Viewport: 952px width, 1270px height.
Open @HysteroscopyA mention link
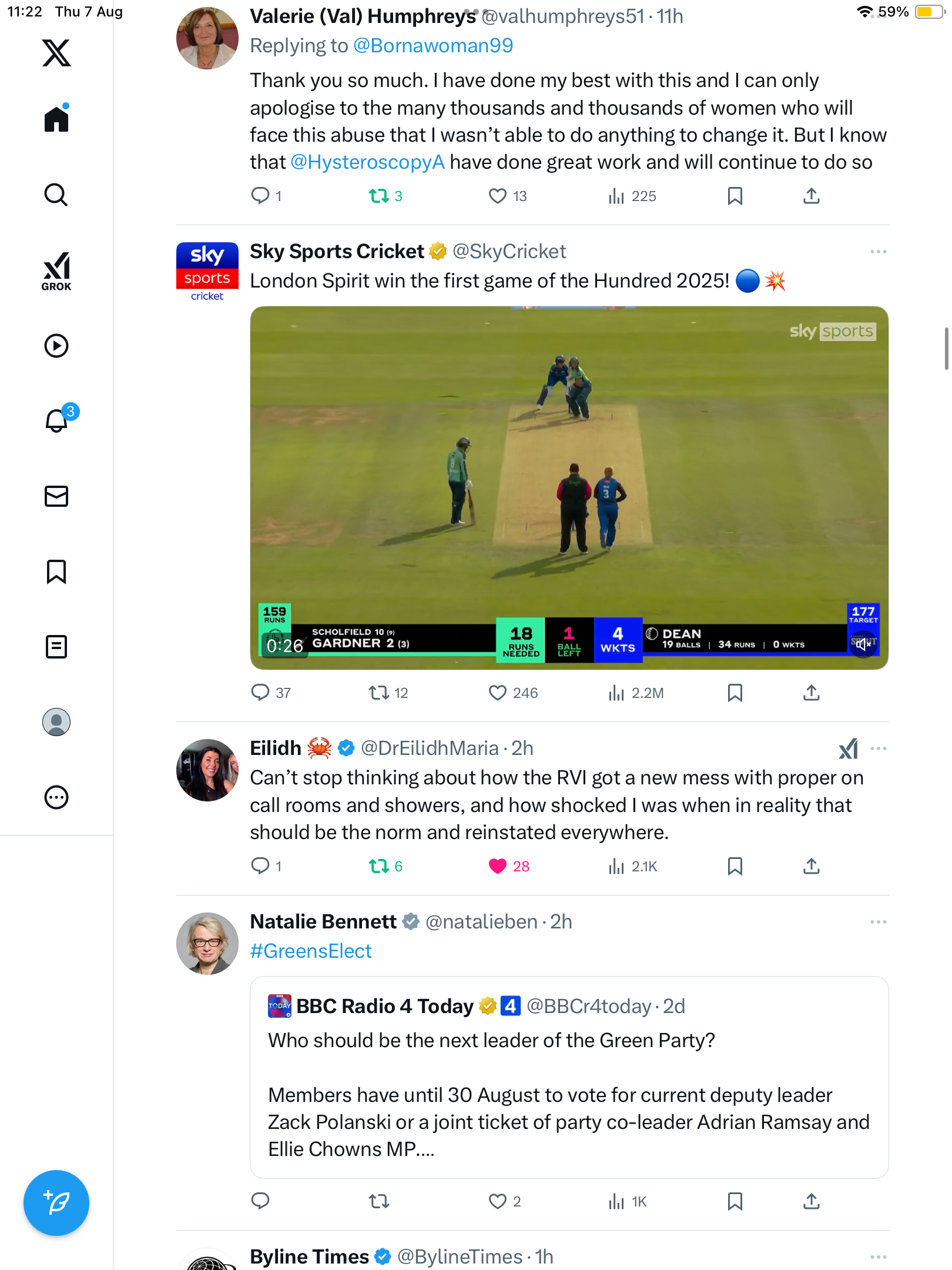[368, 162]
